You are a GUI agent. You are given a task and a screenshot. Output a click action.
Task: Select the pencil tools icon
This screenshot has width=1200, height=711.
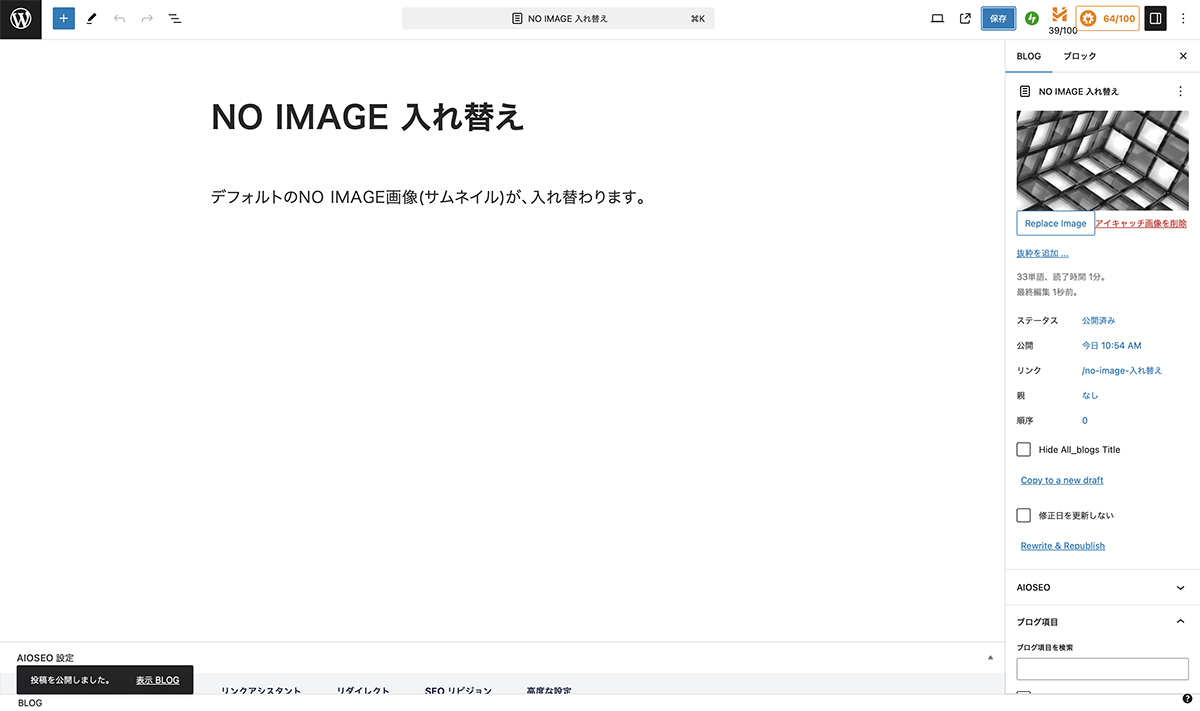pyautogui.click(x=92, y=19)
